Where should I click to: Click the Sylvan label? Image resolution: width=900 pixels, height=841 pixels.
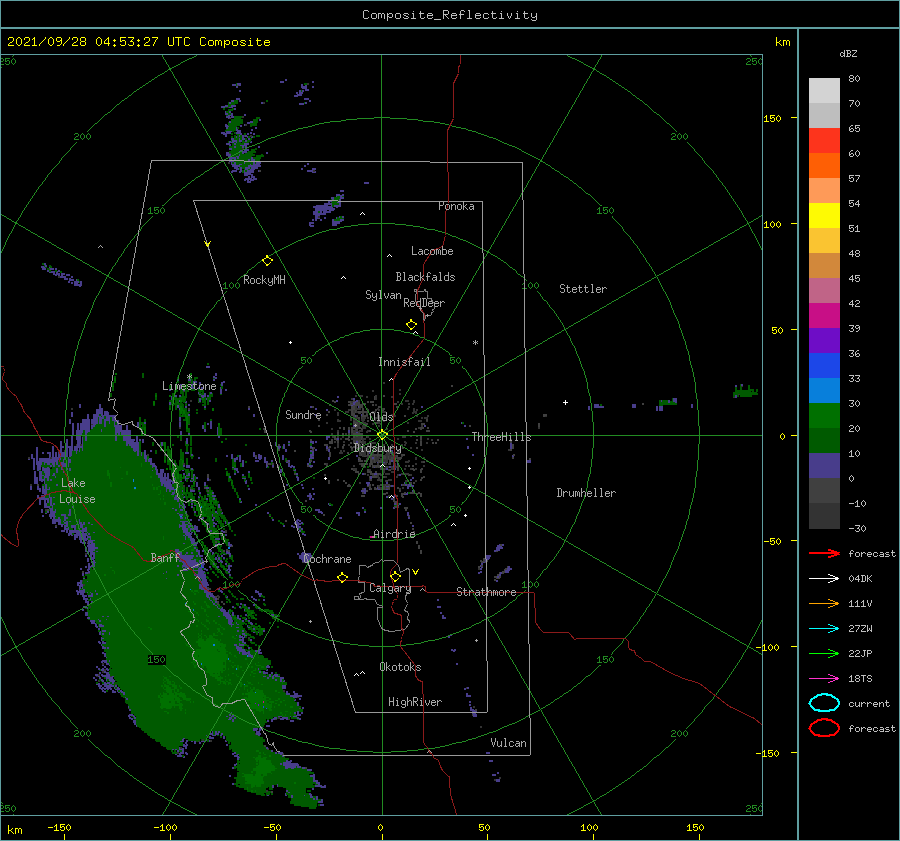click(x=383, y=295)
